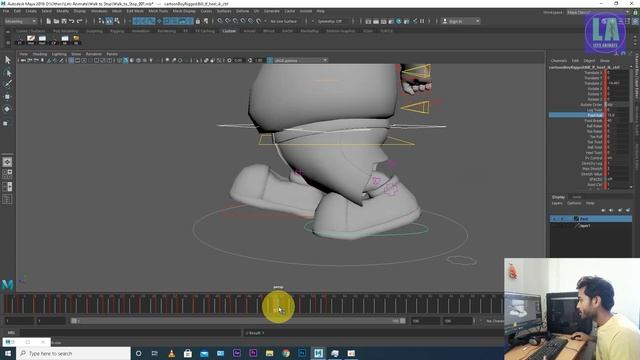Toggle Snap to points icon
Image resolution: width=640 pixels, height=360 pixels.
coord(235,21)
